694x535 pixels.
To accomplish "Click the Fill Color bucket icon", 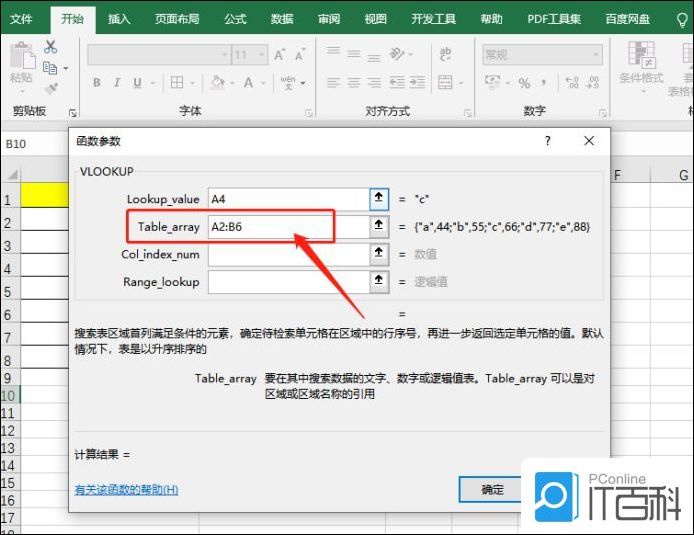I will tap(217, 82).
